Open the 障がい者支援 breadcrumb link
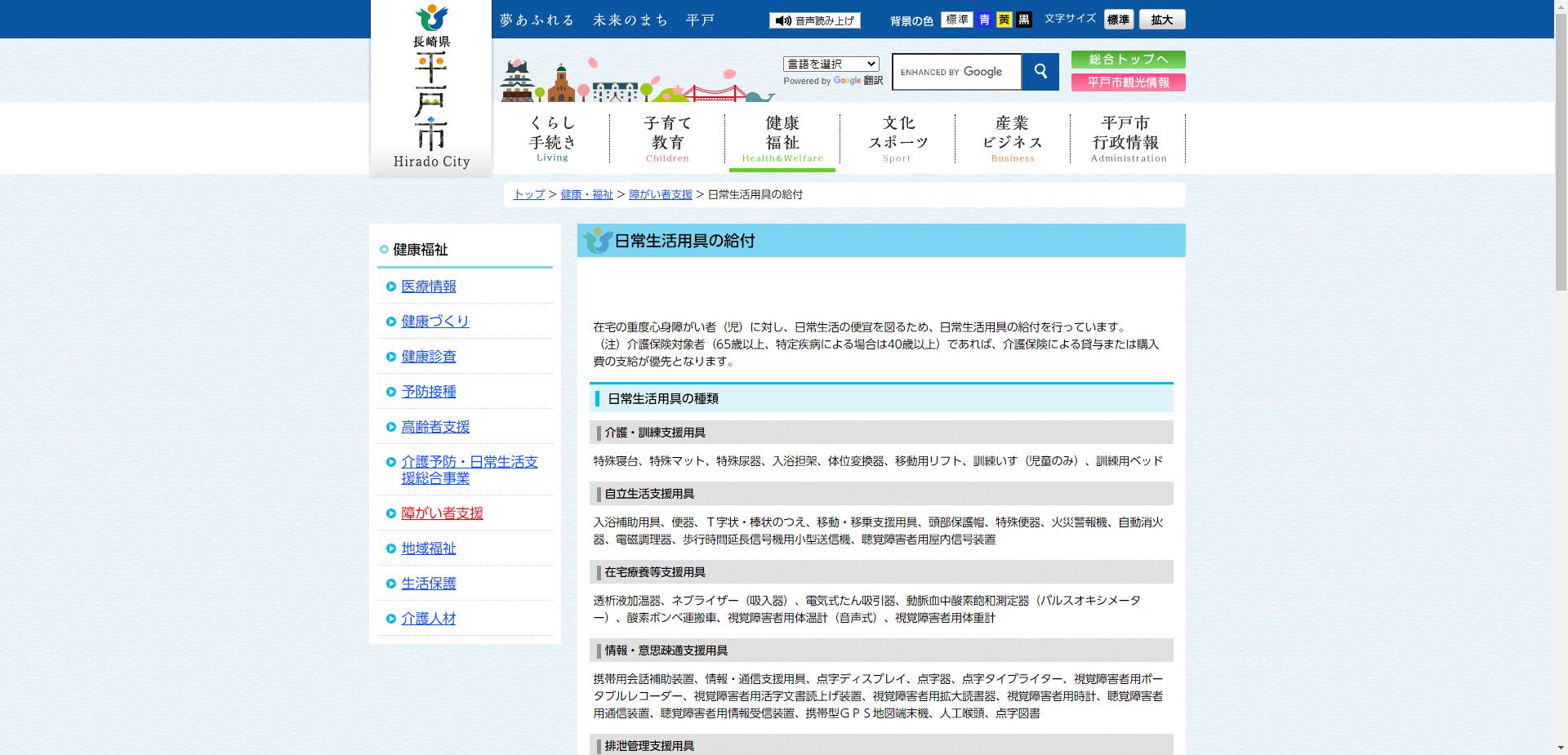The height and width of the screenshot is (755, 1568). pos(660,194)
